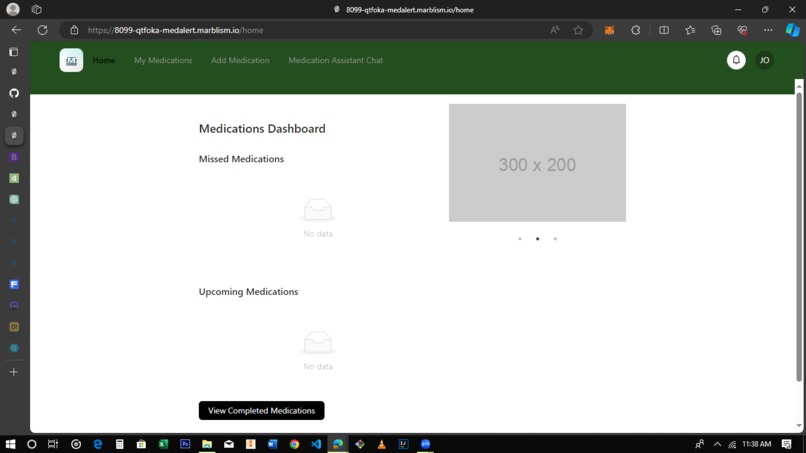The image size is (806, 453).
Task: Open Medication Assistant Chat page
Action: click(335, 60)
